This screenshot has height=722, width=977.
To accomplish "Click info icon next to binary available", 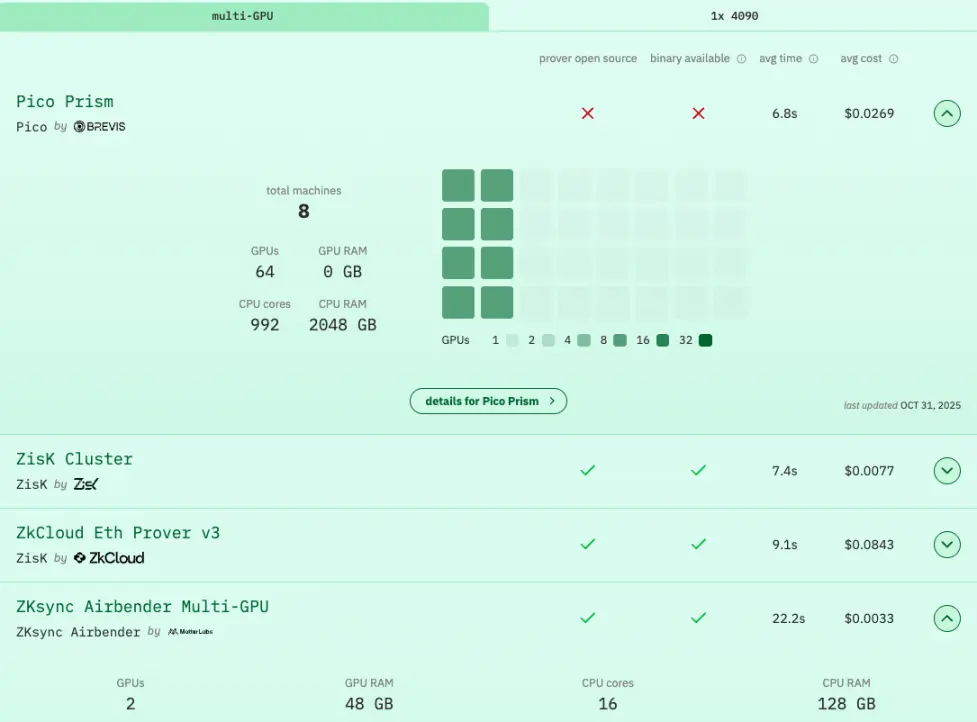I will 741,59.
